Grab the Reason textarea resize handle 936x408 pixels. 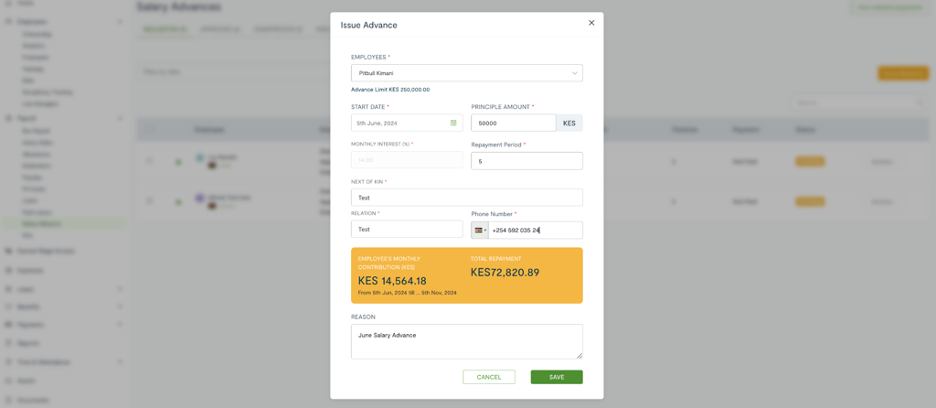579,355
